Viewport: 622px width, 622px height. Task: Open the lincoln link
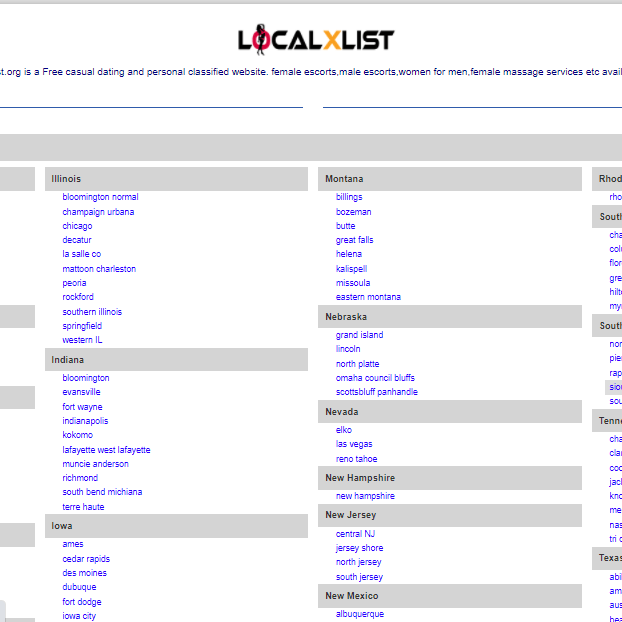point(348,349)
